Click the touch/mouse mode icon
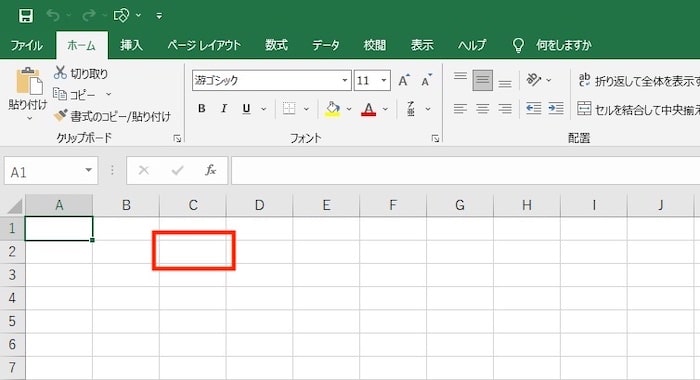 (121, 16)
